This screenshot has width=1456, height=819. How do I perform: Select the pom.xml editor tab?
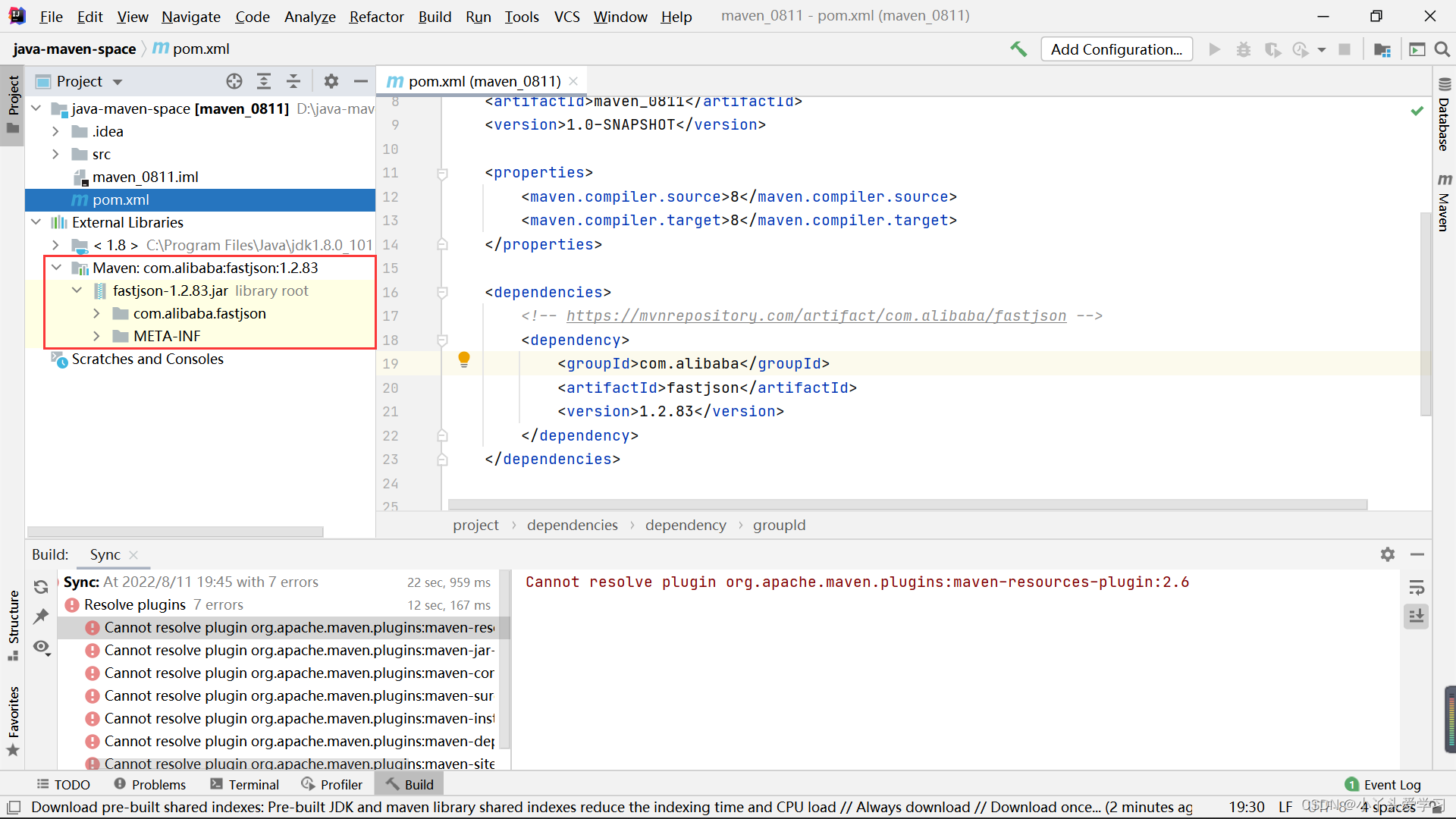tap(484, 81)
